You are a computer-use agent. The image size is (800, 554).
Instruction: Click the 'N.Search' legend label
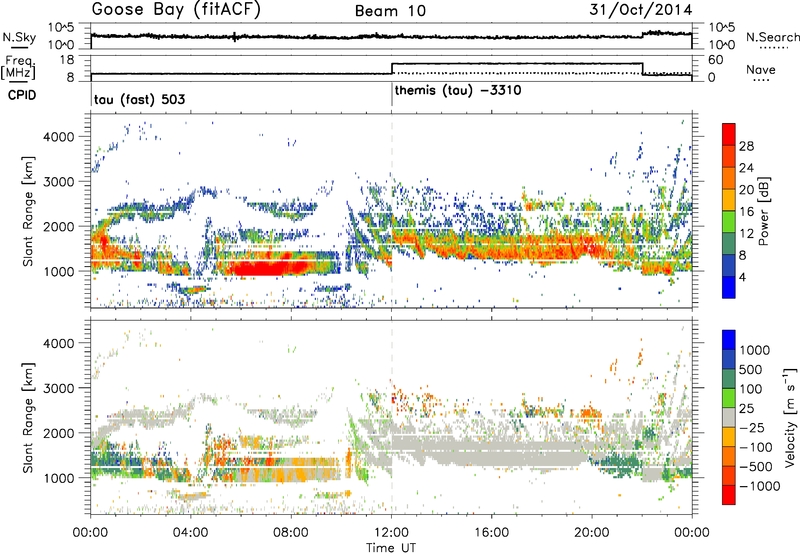click(x=772, y=37)
